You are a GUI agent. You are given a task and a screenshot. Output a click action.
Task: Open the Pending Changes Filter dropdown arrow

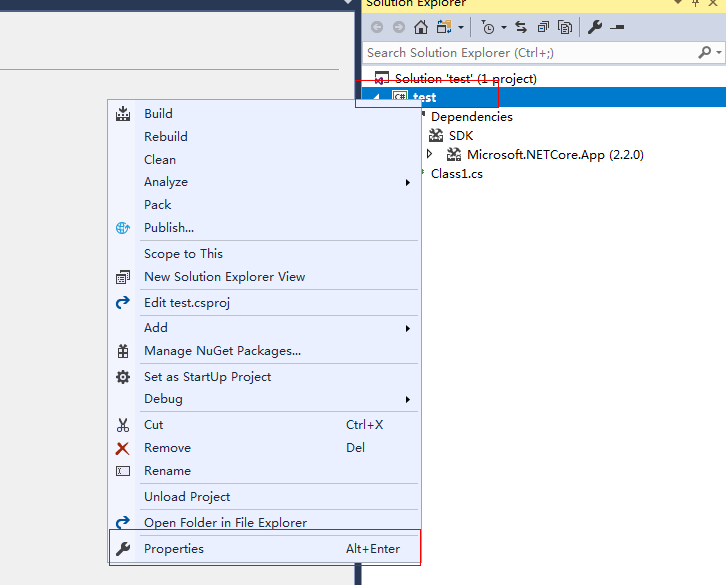click(x=504, y=28)
